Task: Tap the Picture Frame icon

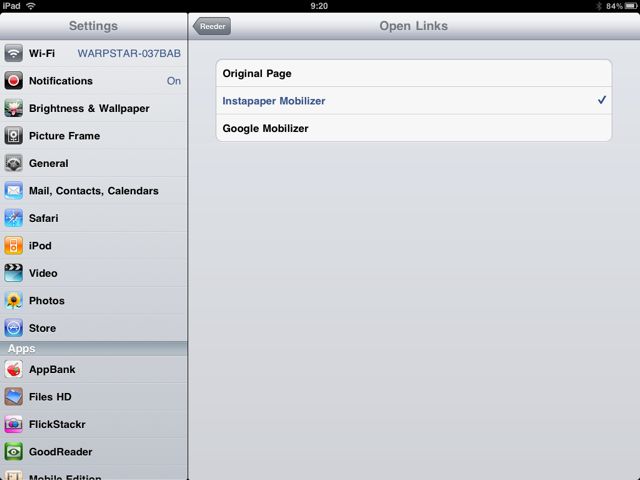Action: (x=13, y=136)
